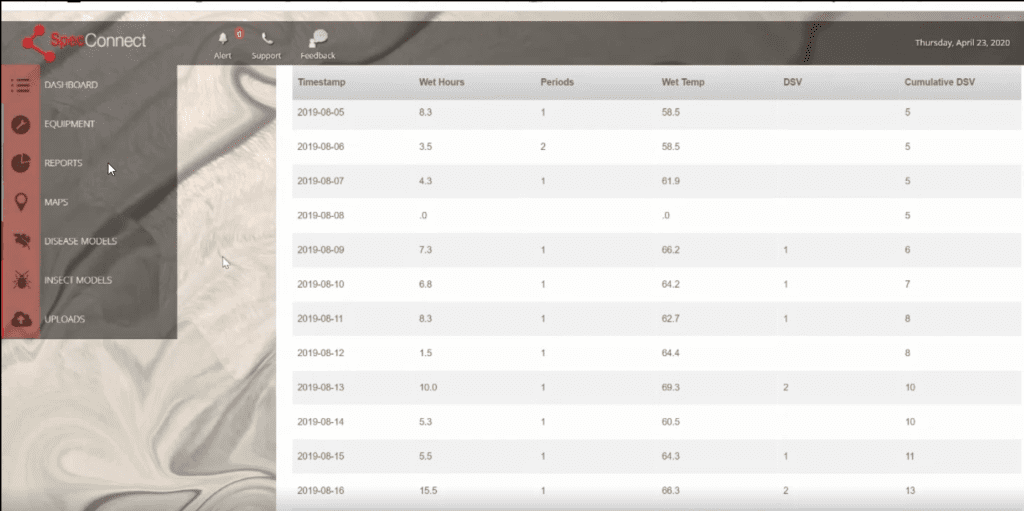The height and width of the screenshot is (511, 1024).
Task: Click cumulative DSV value 6
Action: (908, 250)
